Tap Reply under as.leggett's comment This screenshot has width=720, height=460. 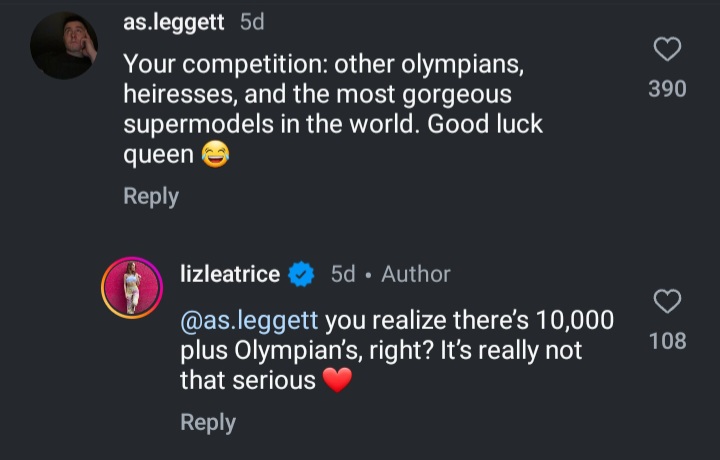151,196
